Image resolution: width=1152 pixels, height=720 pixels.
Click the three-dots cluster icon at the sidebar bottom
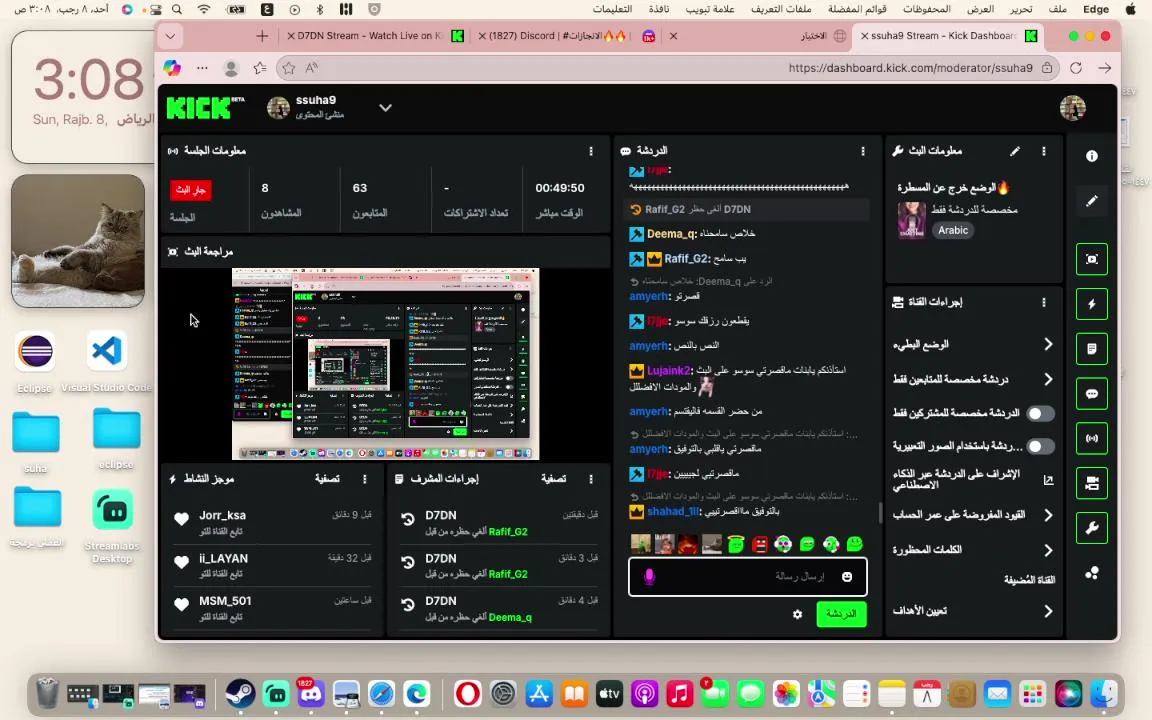[1092, 573]
